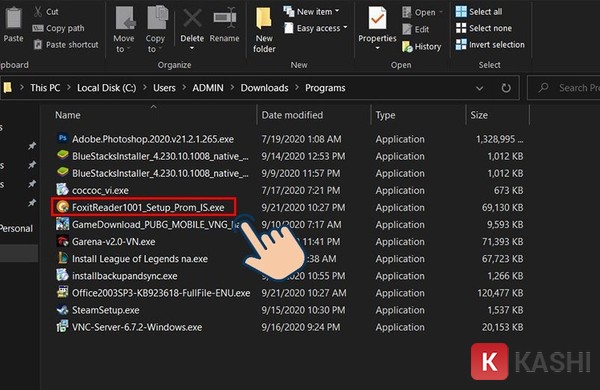
Task: Navigate to This PC in the address bar
Action: click(45, 88)
